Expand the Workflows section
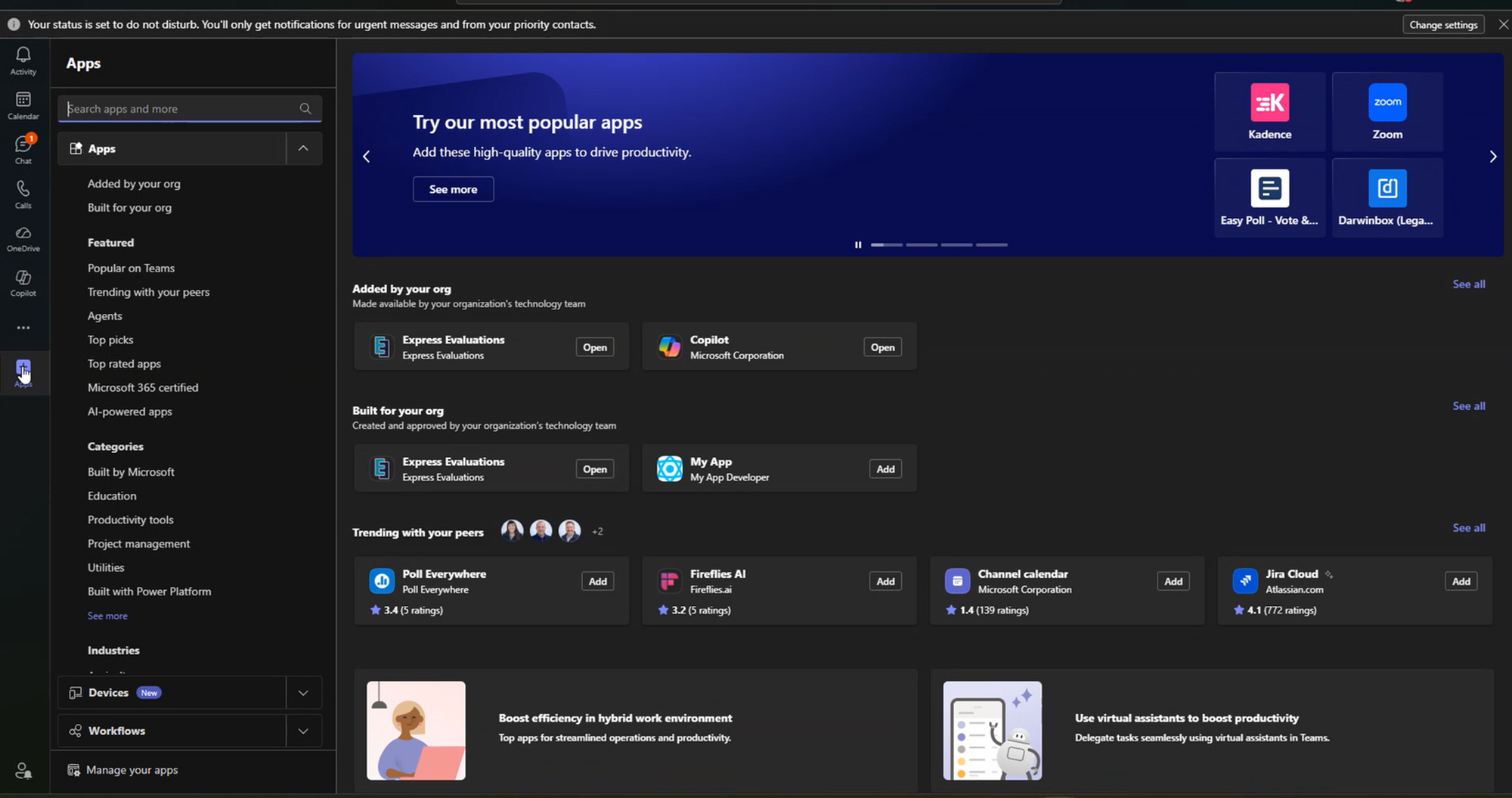 tap(303, 731)
